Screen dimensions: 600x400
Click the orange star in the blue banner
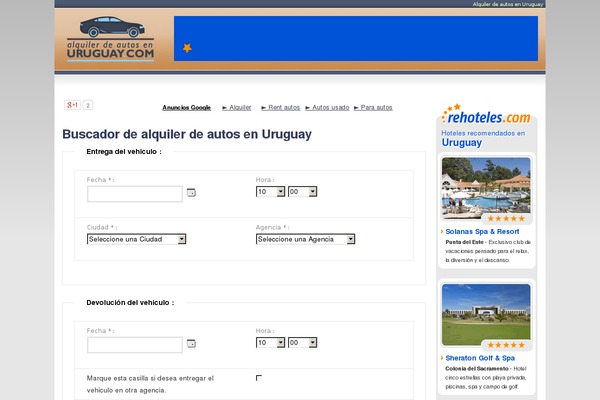tap(187, 48)
